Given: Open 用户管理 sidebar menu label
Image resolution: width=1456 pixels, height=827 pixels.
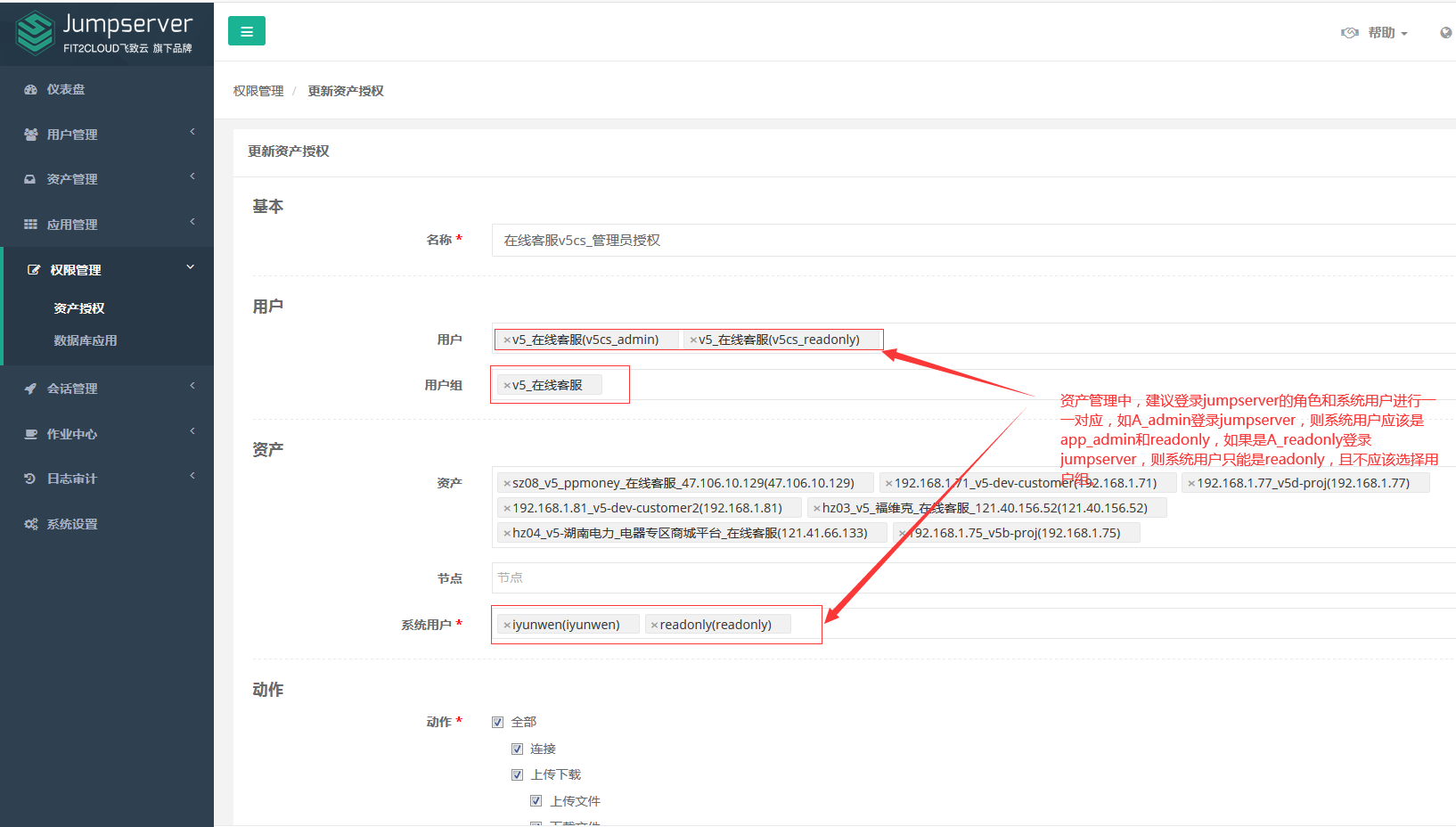Looking at the screenshot, I should (72, 135).
